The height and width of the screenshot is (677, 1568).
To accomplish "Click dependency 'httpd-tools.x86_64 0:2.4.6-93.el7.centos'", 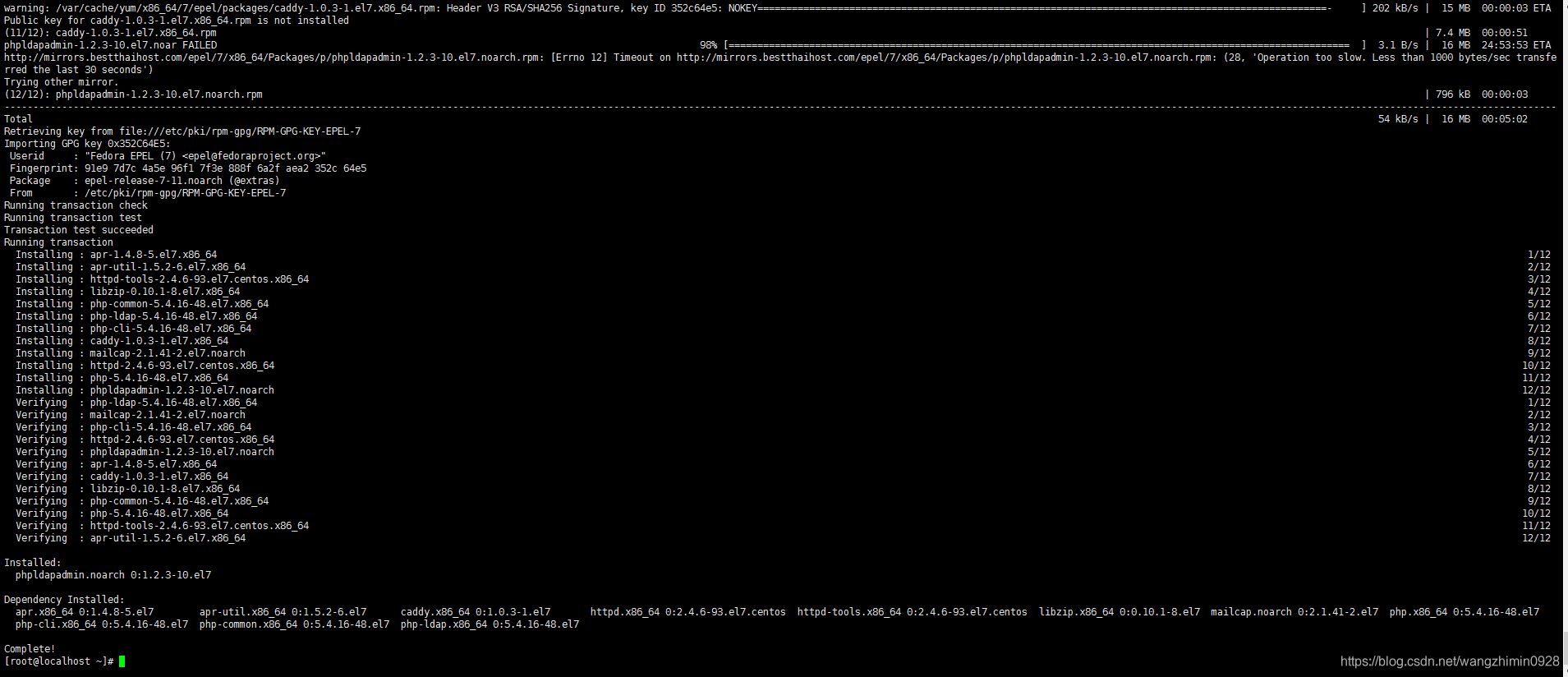I will [x=913, y=612].
